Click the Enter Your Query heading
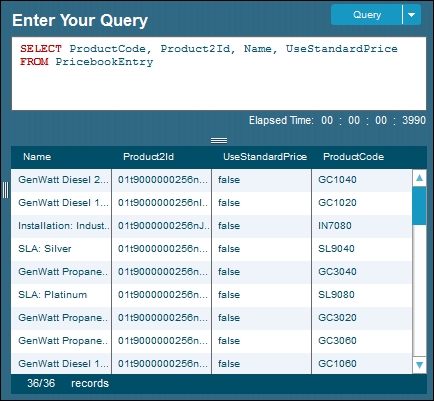The height and width of the screenshot is (401, 434). click(80, 20)
